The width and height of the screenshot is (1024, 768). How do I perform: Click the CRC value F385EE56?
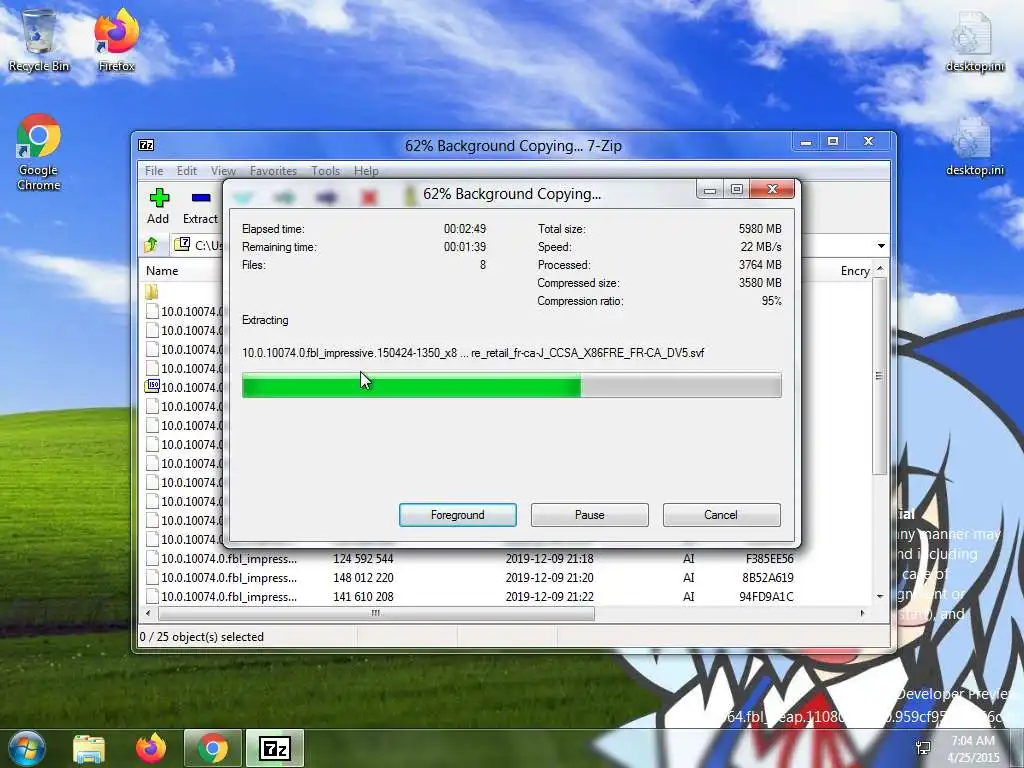pyautogui.click(x=770, y=558)
